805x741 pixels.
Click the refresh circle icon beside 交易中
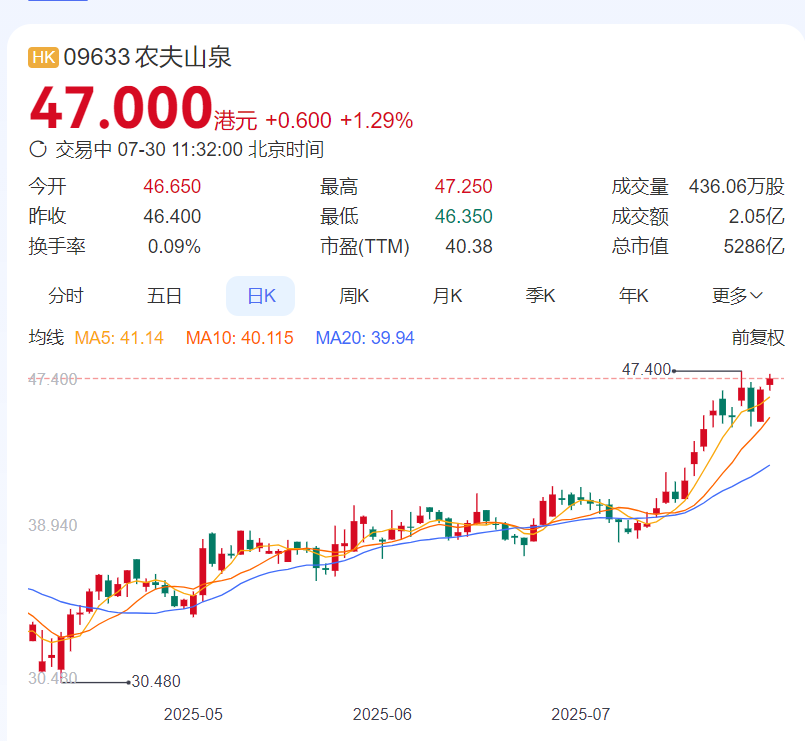tap(38, 149)
